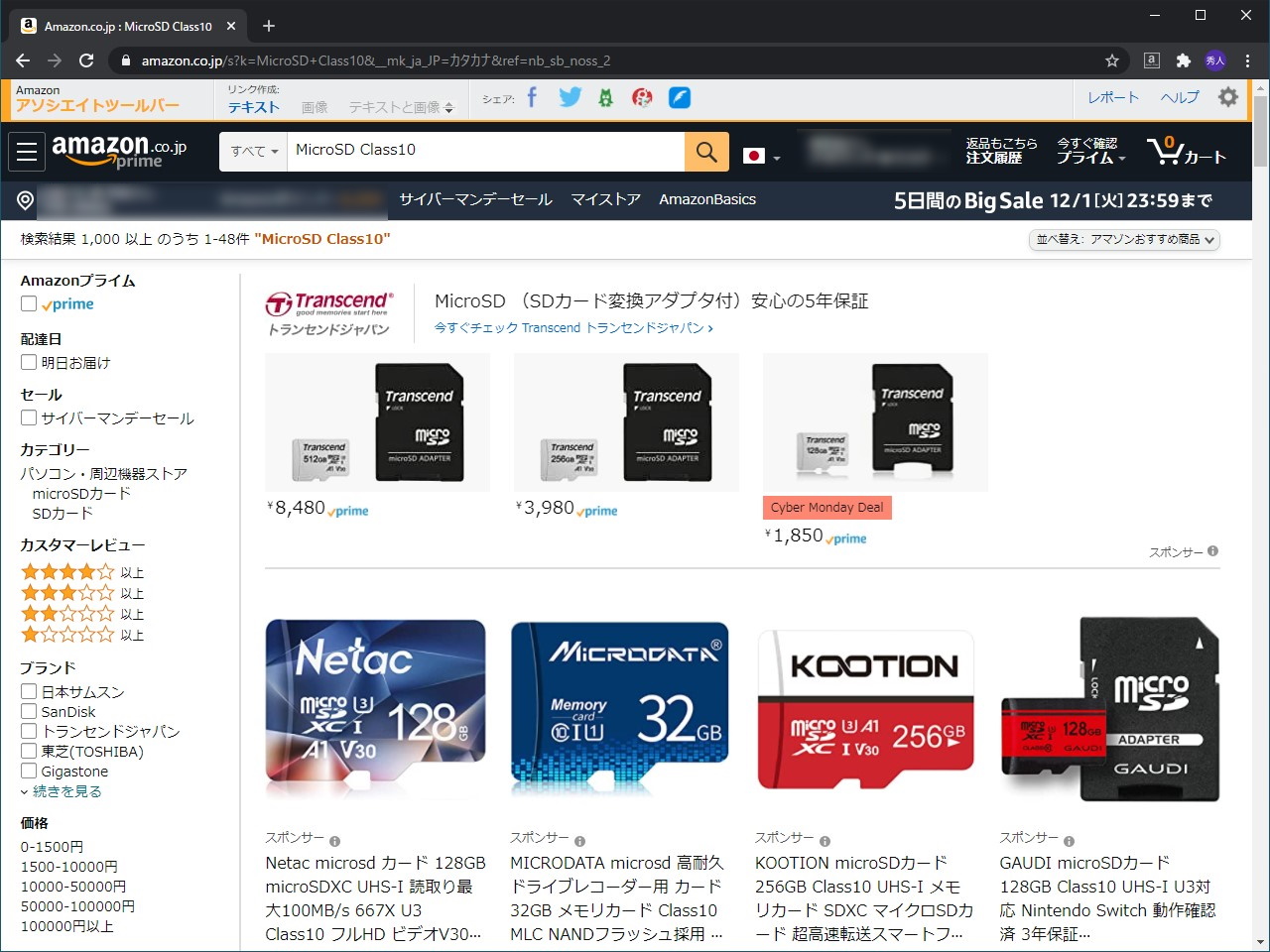Click the Amazon.co.jp prime logo
The width and height of the screenshot is (1270, 952).
click(x=120, y=149)
